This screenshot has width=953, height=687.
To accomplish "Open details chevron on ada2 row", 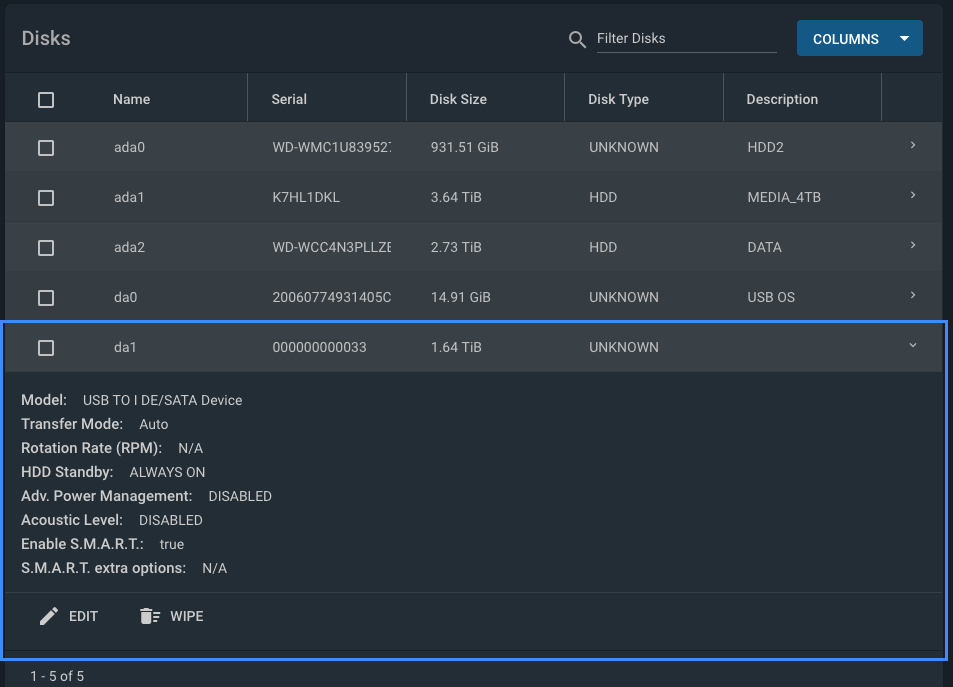I will click(x=912, y=245).
